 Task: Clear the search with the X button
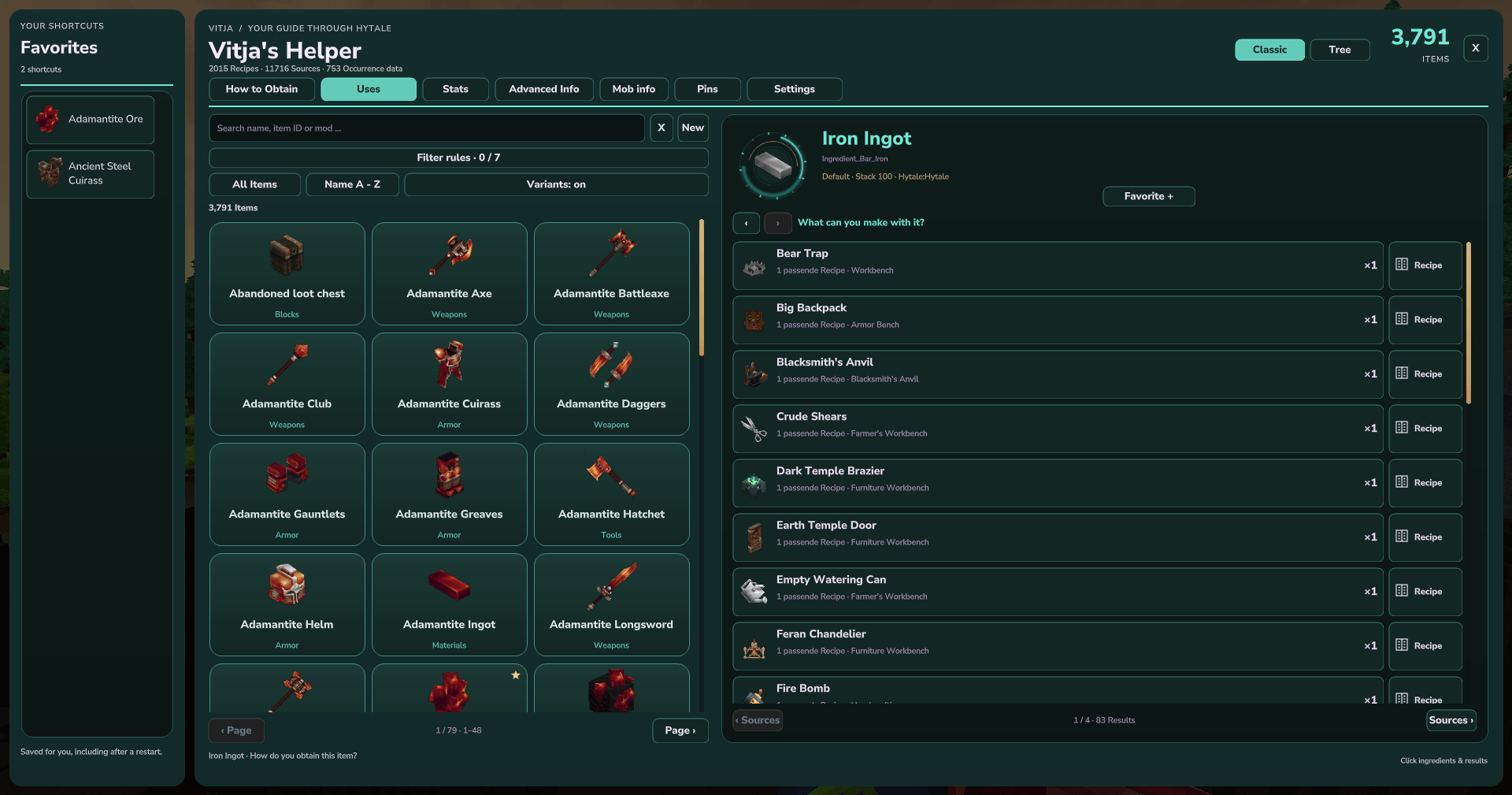(x=661, y=128)
